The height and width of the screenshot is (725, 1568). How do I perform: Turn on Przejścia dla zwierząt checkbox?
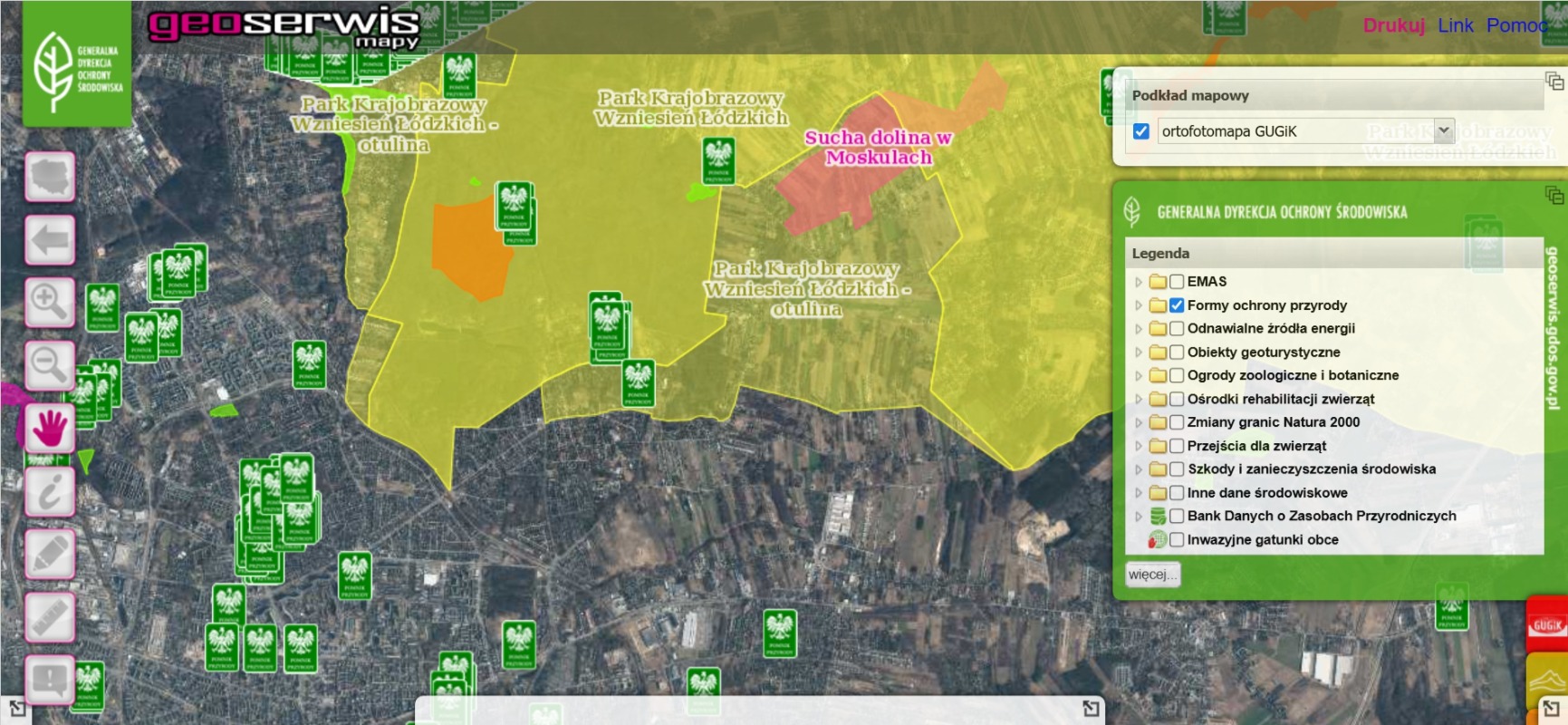coord(1177,446)
